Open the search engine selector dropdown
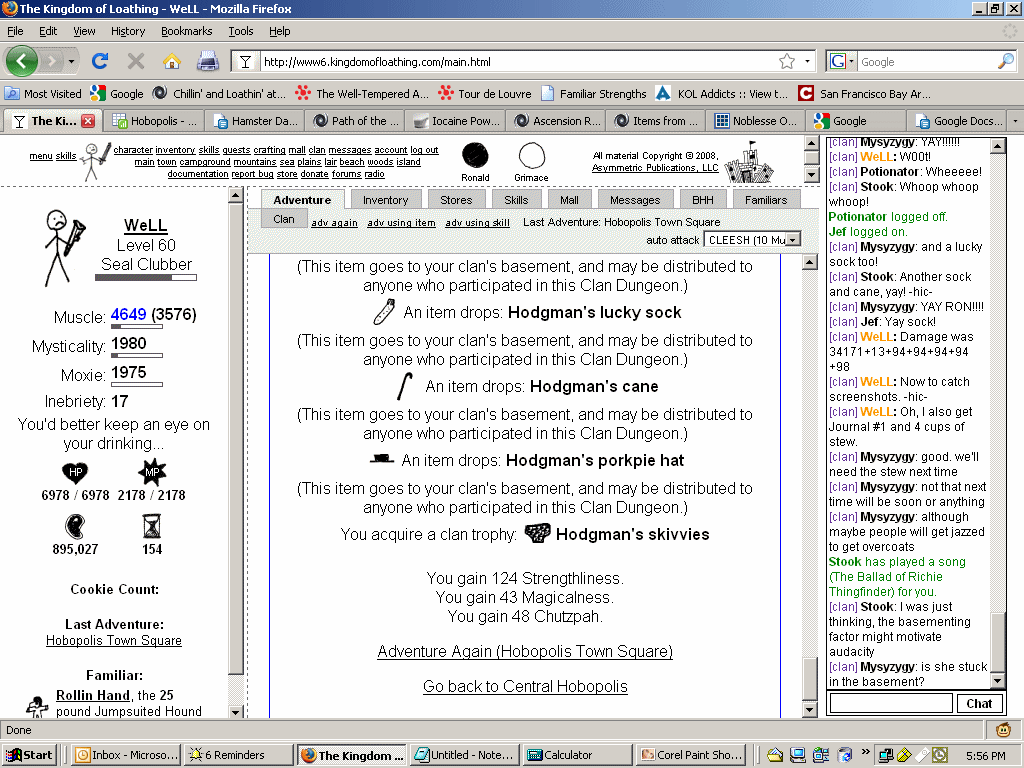This screenshot has width=1024, height=768. pyautogui.click(x=843, y=62)
